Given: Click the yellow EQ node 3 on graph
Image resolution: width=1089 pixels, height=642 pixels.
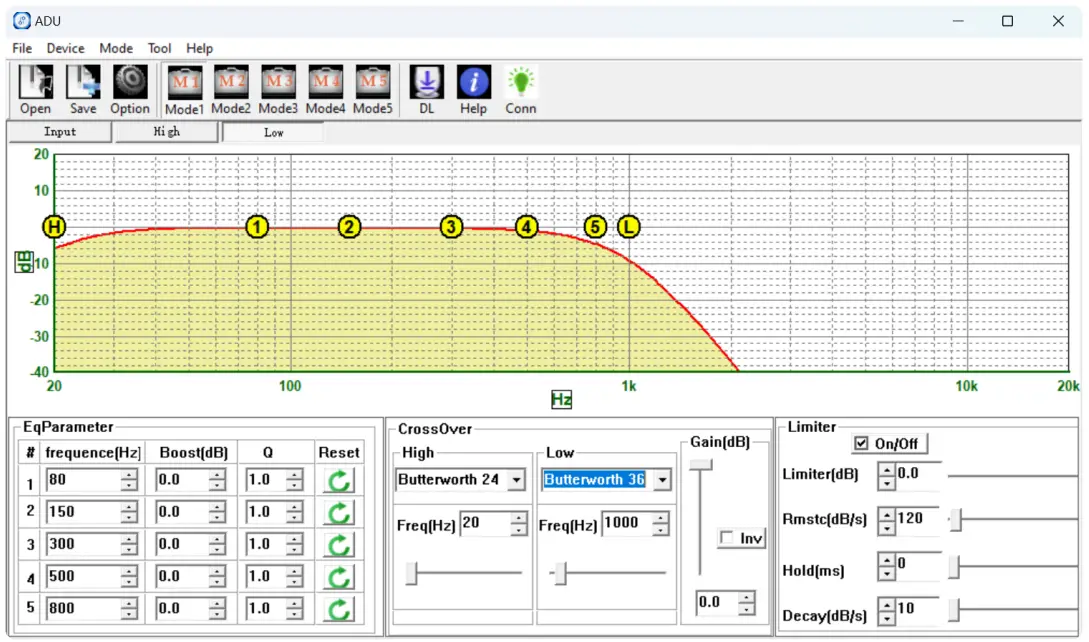Looking at the screenshot, I should point(452,227).
